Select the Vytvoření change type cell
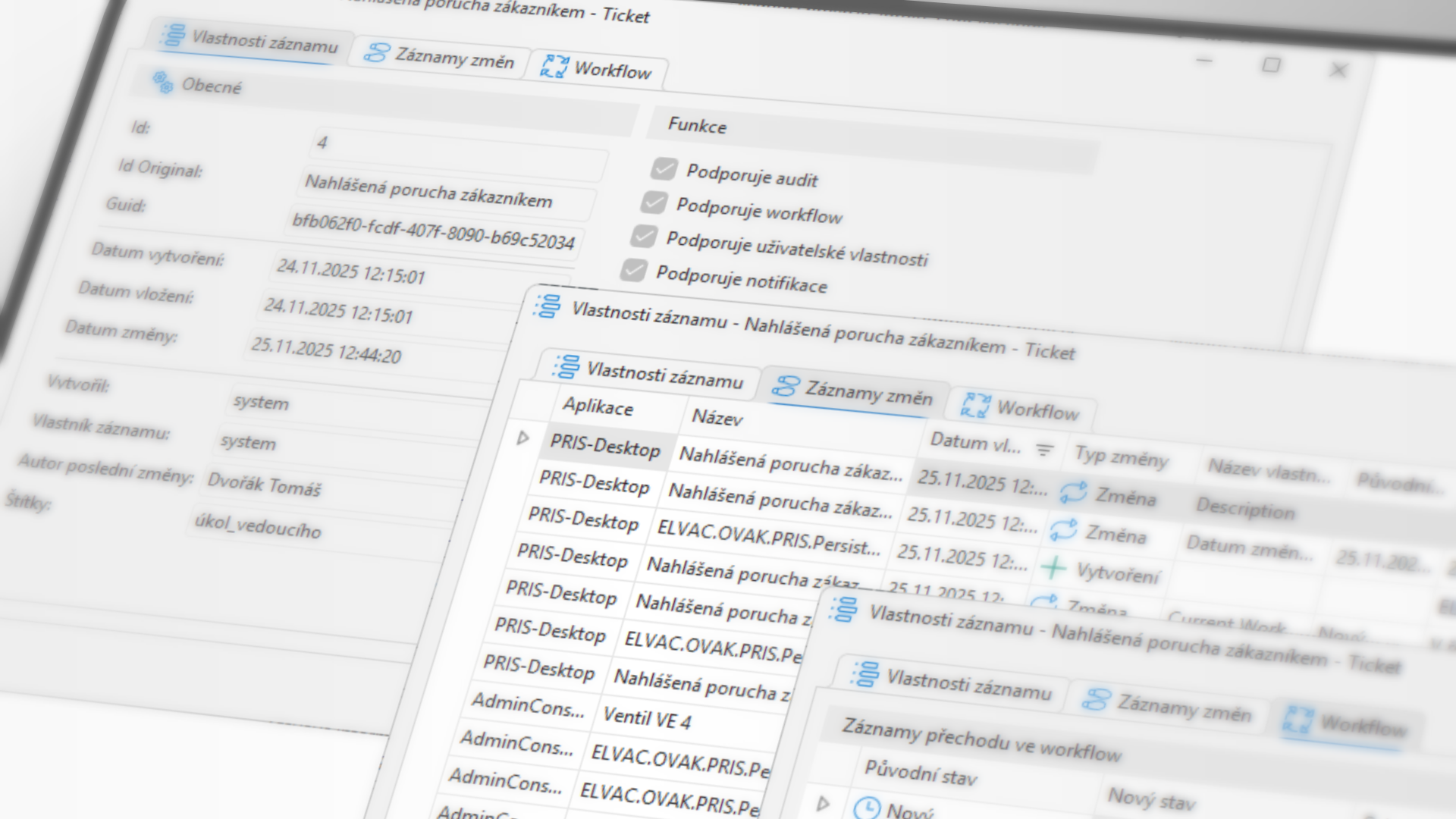The height and width of the screenshot is (819, 1456). tap(1101, 572)
